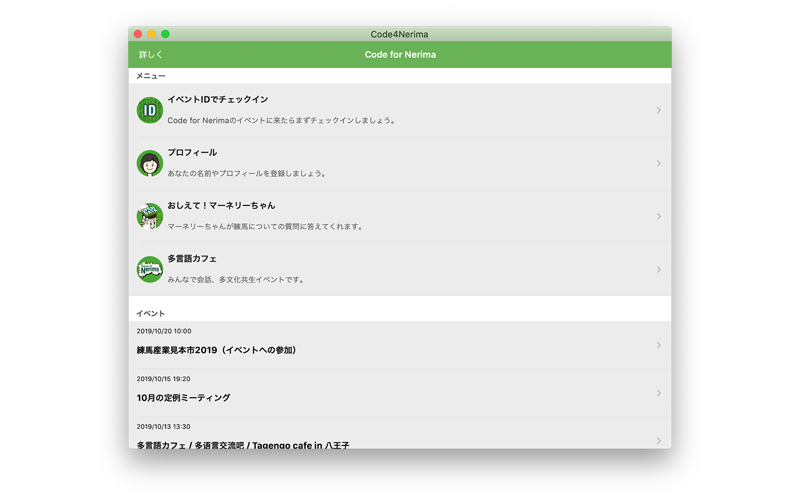Click the メニュー section header
The height and width of the screenshot is (500, 800).
pyautogui.click(x=151, y=76)
